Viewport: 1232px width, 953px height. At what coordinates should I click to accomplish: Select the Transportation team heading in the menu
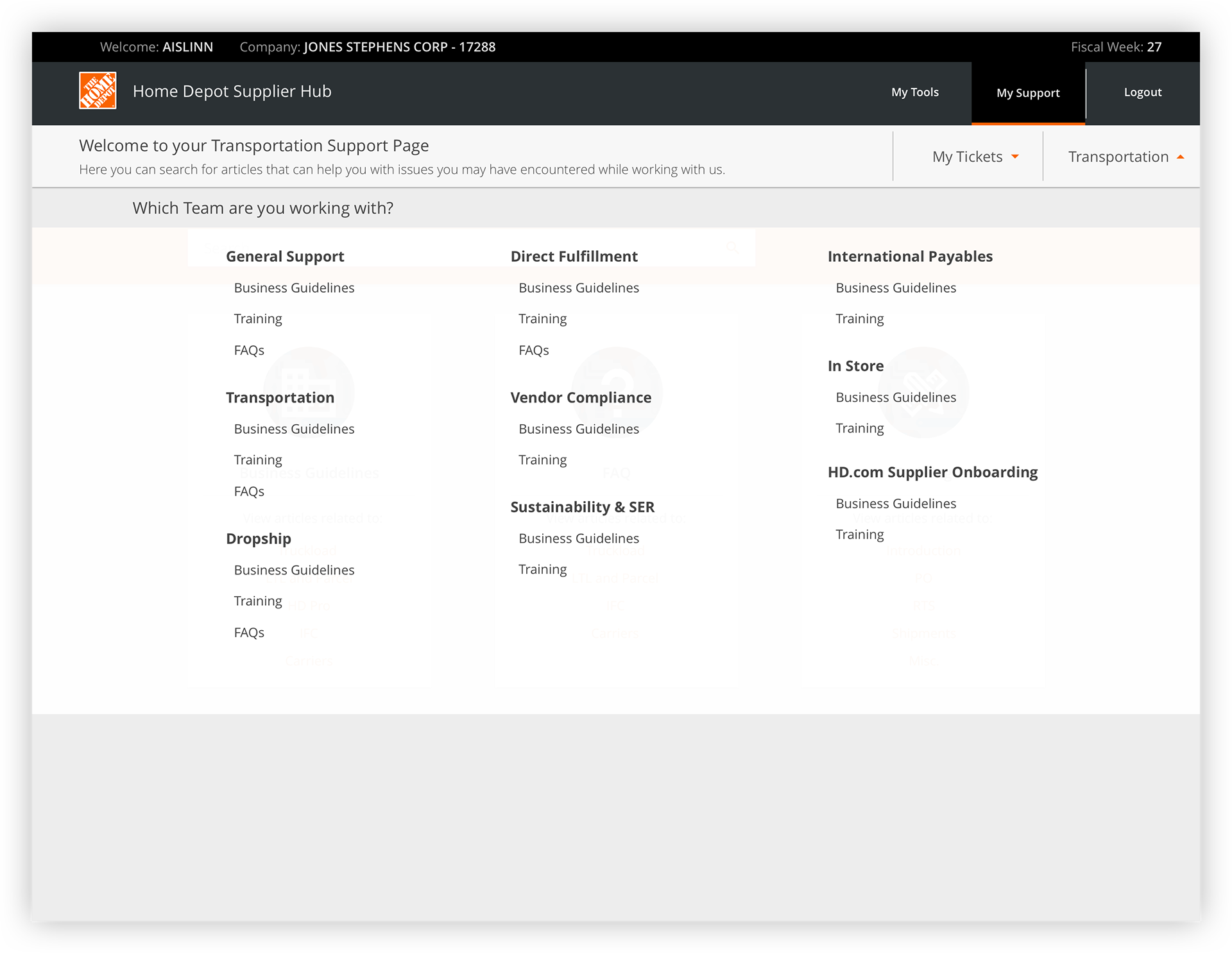point(280,398)
